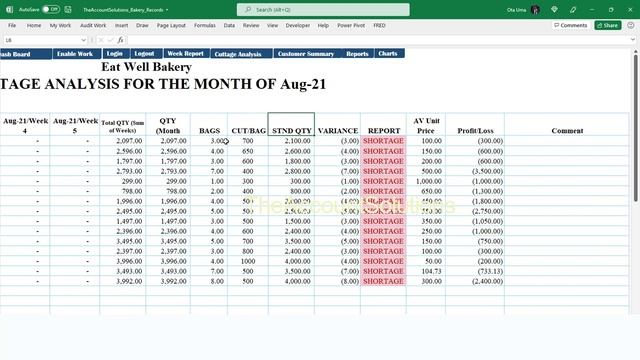This screenshot has height=360, width=640.
Task: Click the scroll-up arrow of the vertical scrollbar
Action: 636,51
